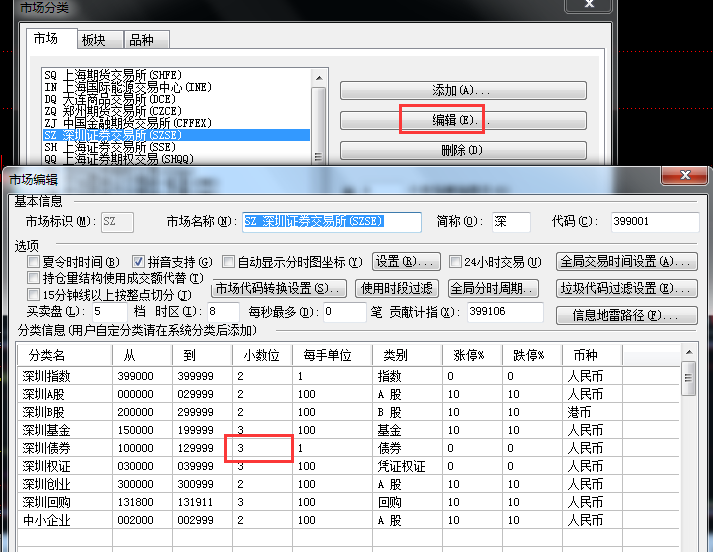Click the 添加(A)... button

463,90
